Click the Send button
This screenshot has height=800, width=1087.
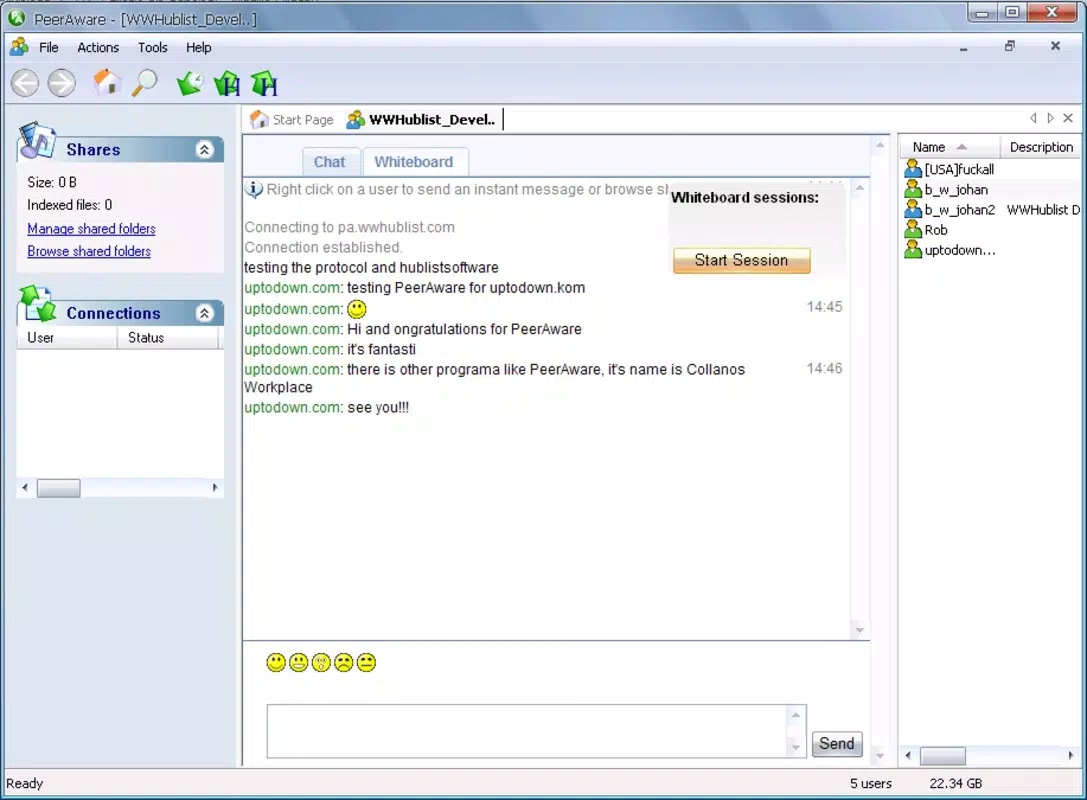[837, 744]
